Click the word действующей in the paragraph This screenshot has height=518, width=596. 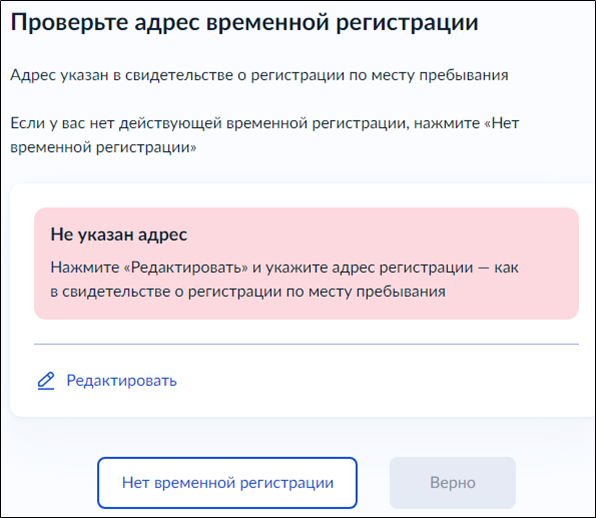170,124
